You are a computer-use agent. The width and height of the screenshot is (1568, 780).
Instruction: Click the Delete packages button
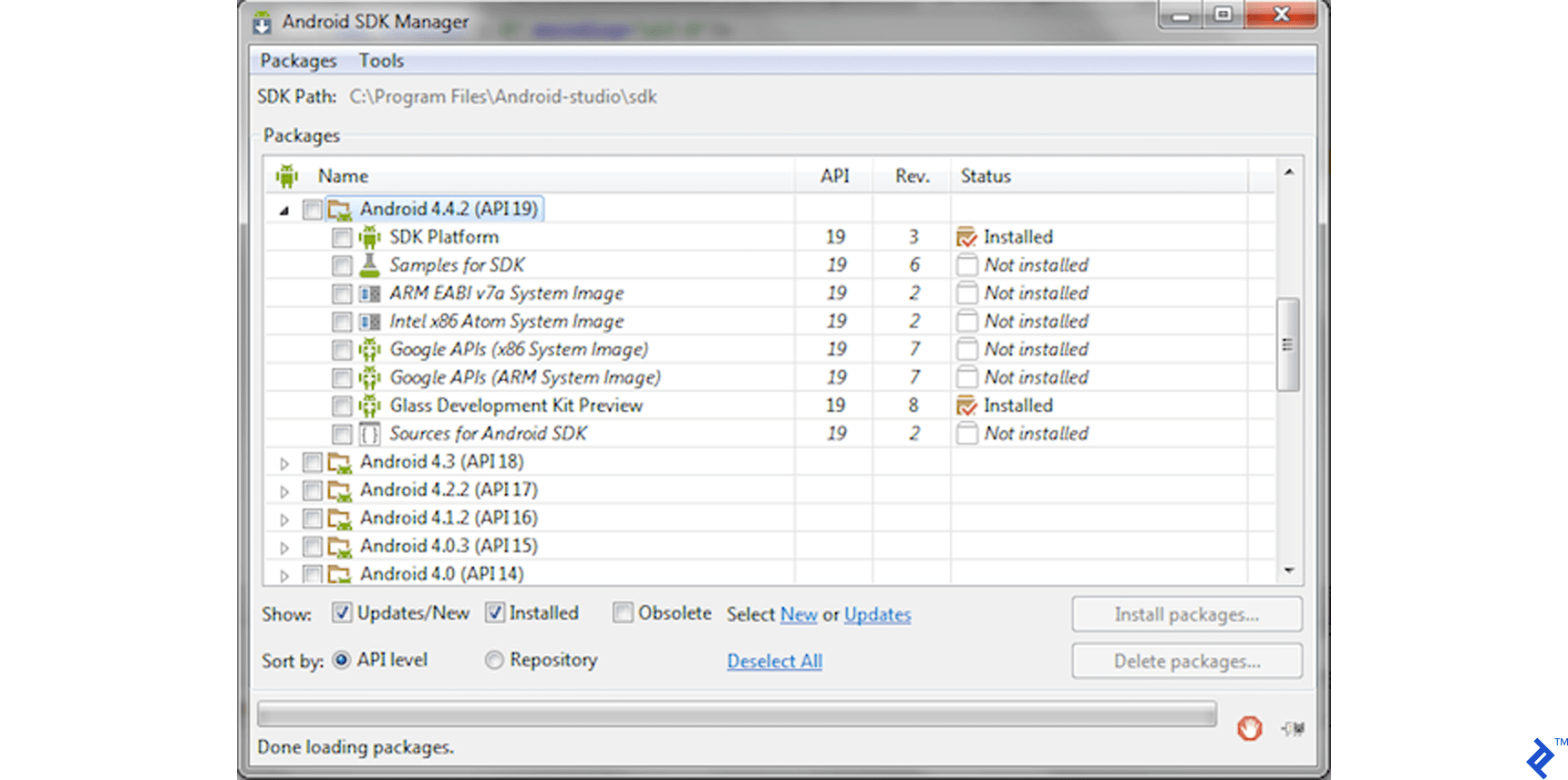1187,662
